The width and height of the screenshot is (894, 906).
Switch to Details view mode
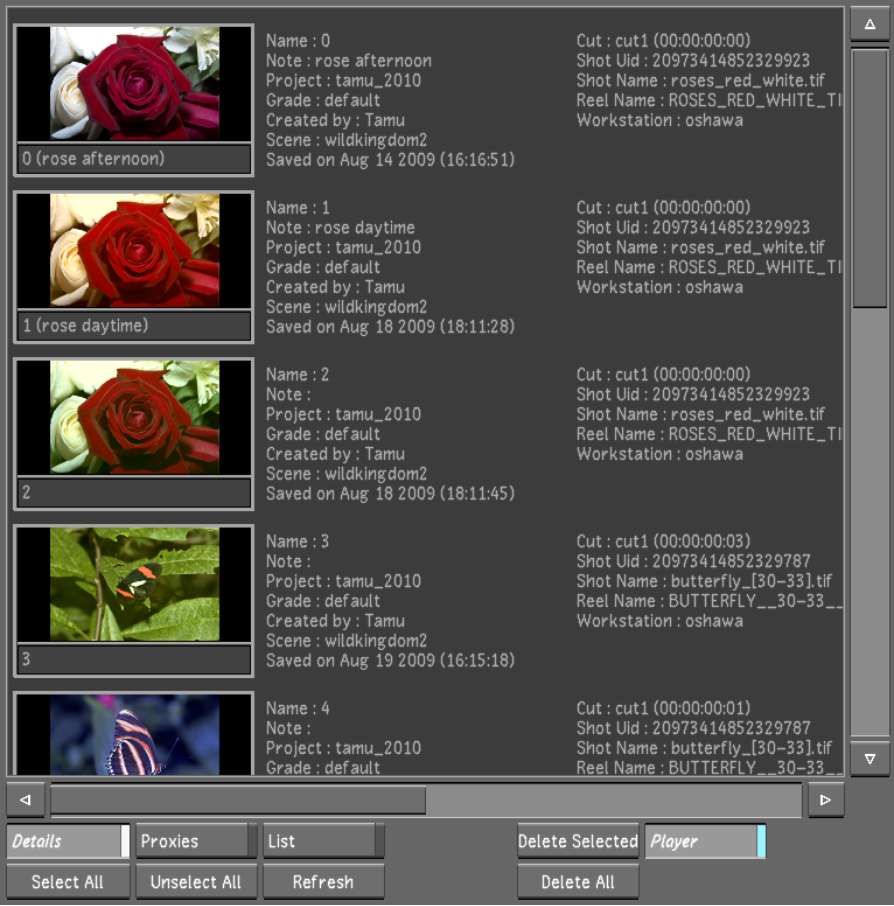[68, 841]
